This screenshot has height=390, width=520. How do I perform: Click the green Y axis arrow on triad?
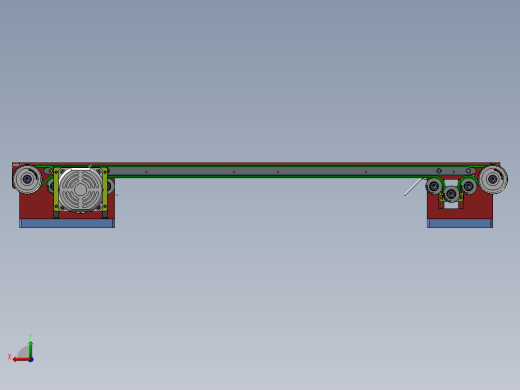[x=31, y=350]
